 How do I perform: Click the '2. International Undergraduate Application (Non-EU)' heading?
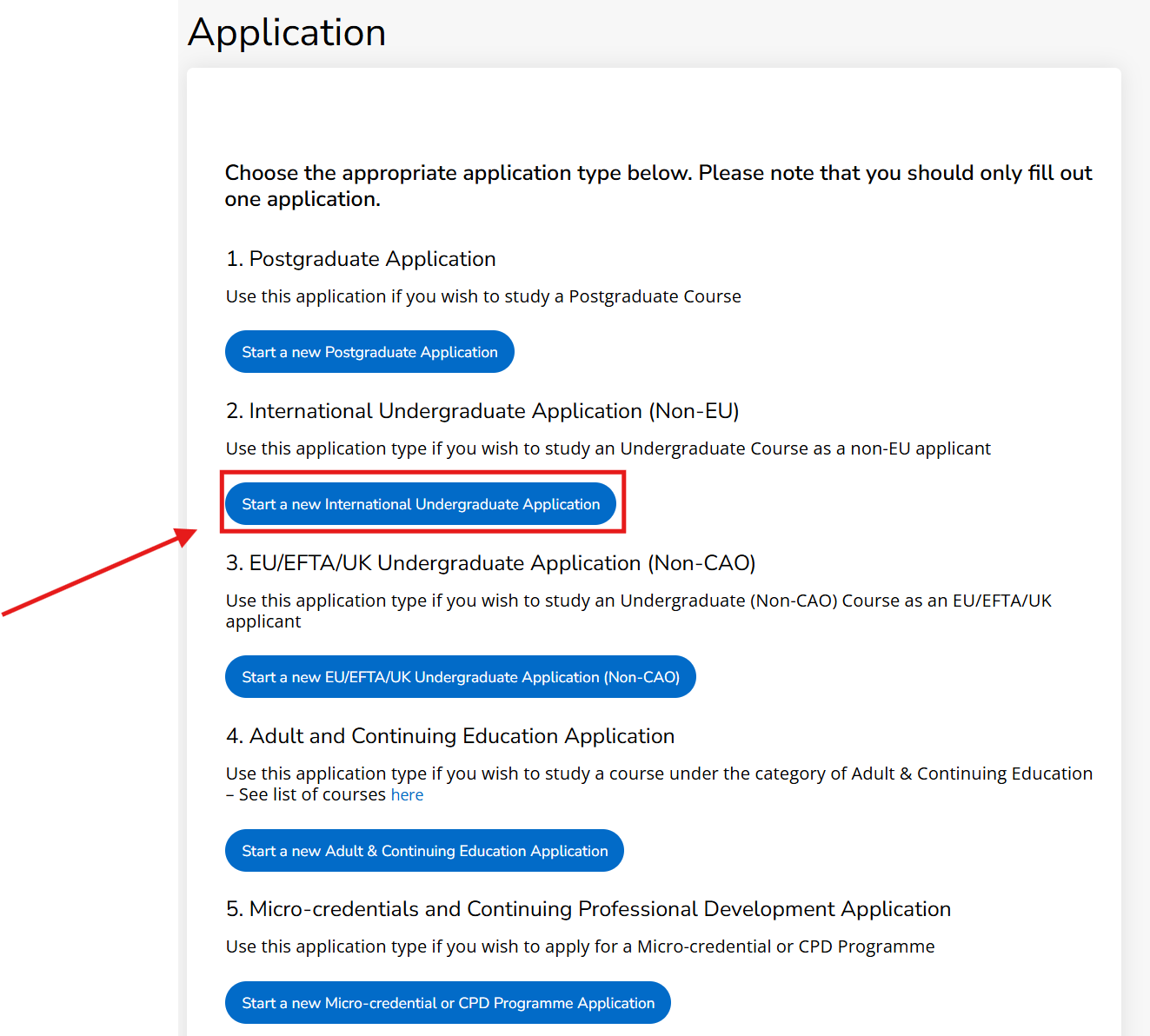point(482,411)
